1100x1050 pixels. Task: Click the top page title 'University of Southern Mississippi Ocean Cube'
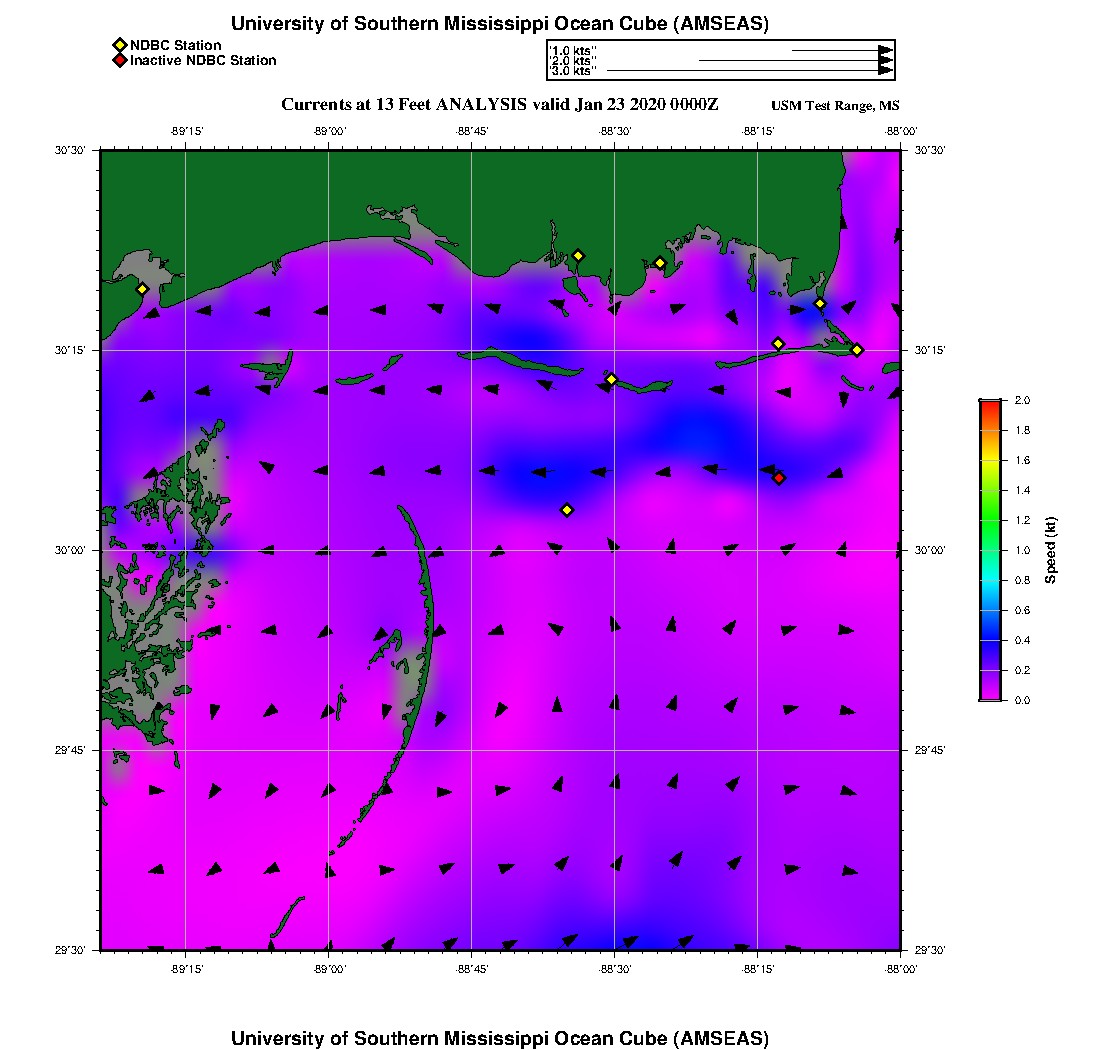tap(499, 24)
